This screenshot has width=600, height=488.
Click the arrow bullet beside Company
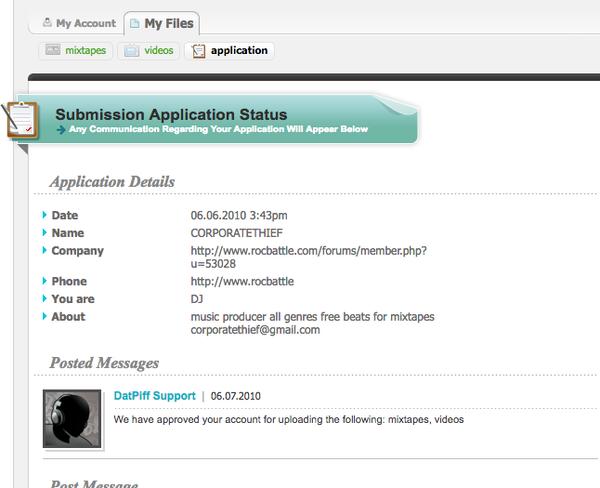(x=44, y=251)
